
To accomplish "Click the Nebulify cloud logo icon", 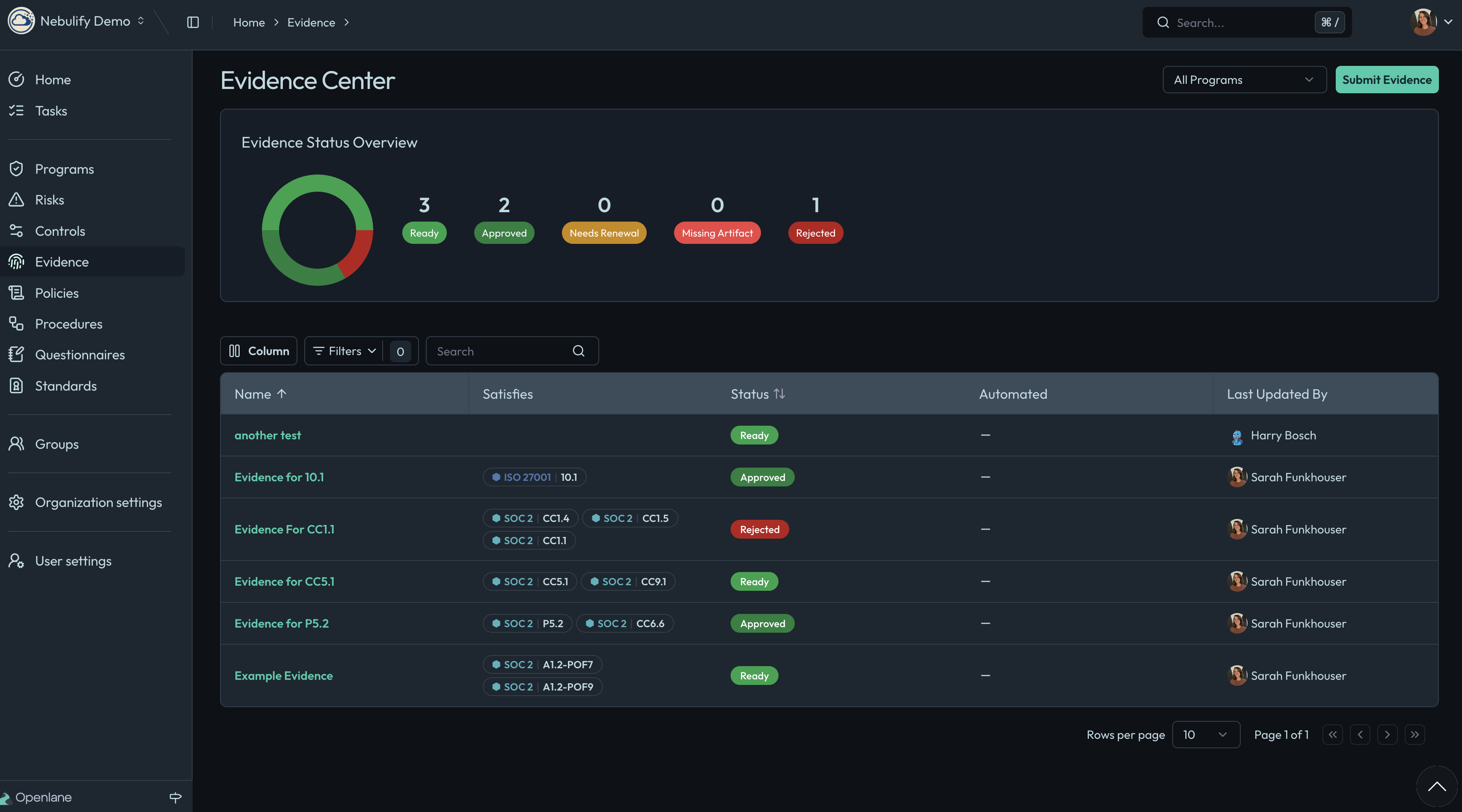I will pos(21,21).
